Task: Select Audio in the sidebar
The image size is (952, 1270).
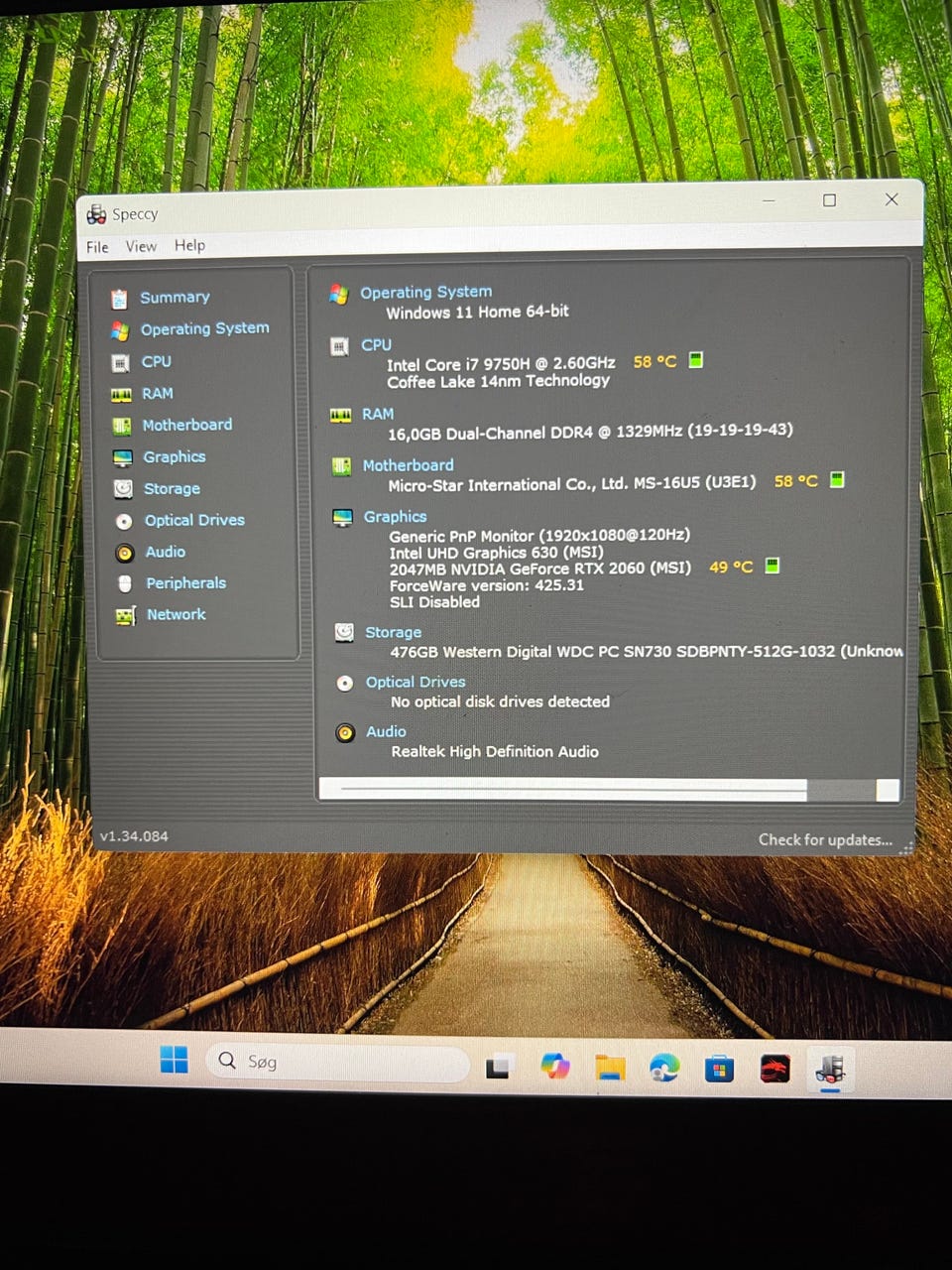Action: pos(165,552)
